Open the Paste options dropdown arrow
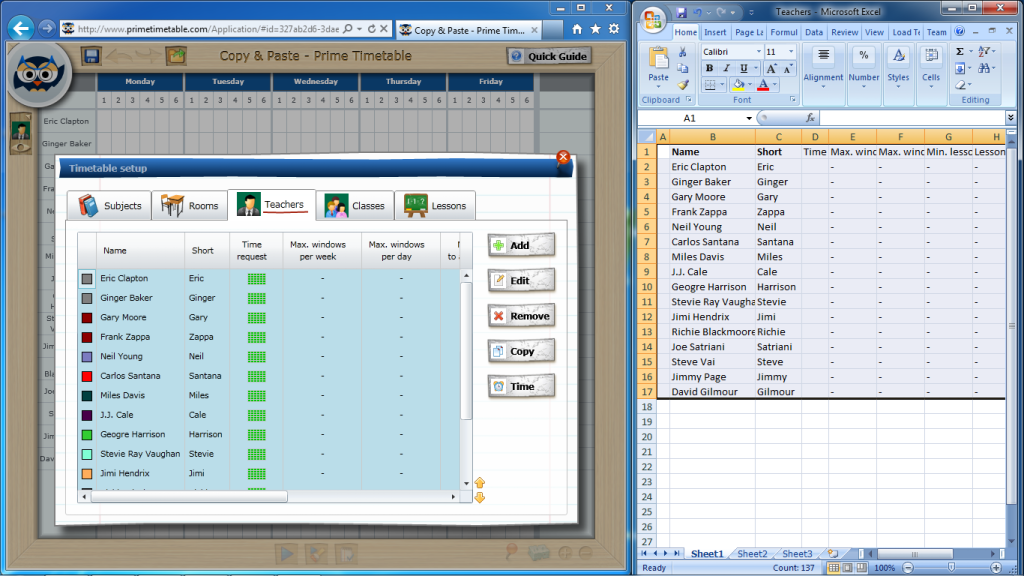Screen dimensions: 1024x576 (658, 86)
